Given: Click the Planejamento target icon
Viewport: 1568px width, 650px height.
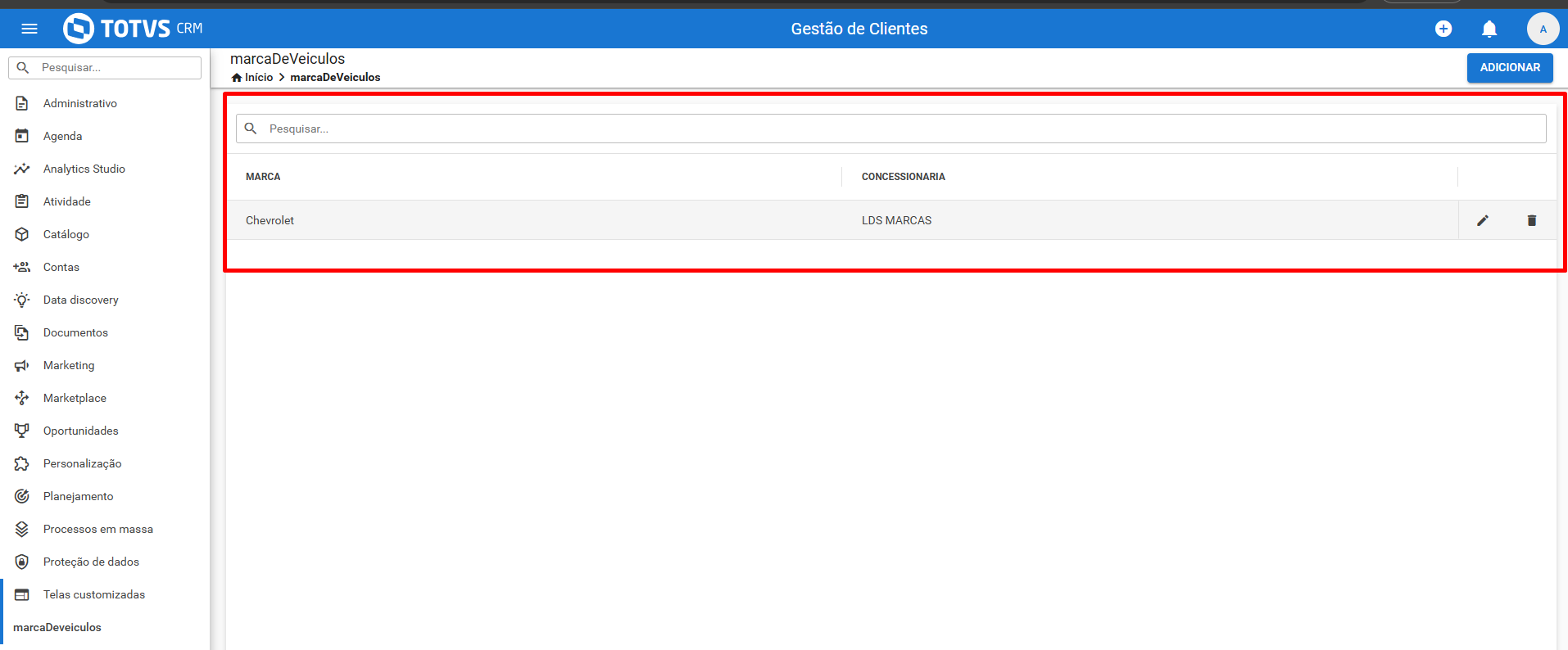Looking at the screenshot, I should [22, 496].
